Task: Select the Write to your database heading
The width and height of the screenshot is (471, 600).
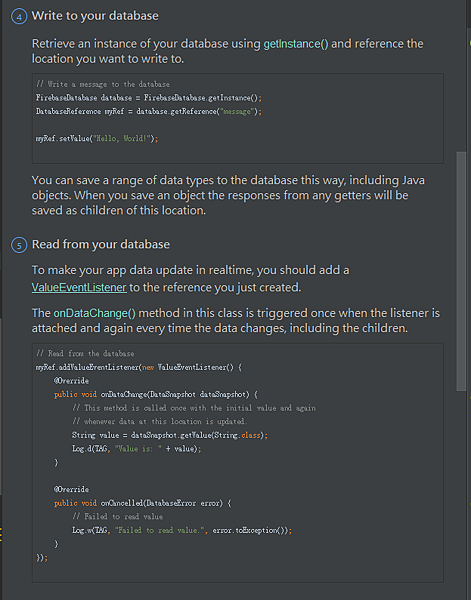Action: click(95, 16)
